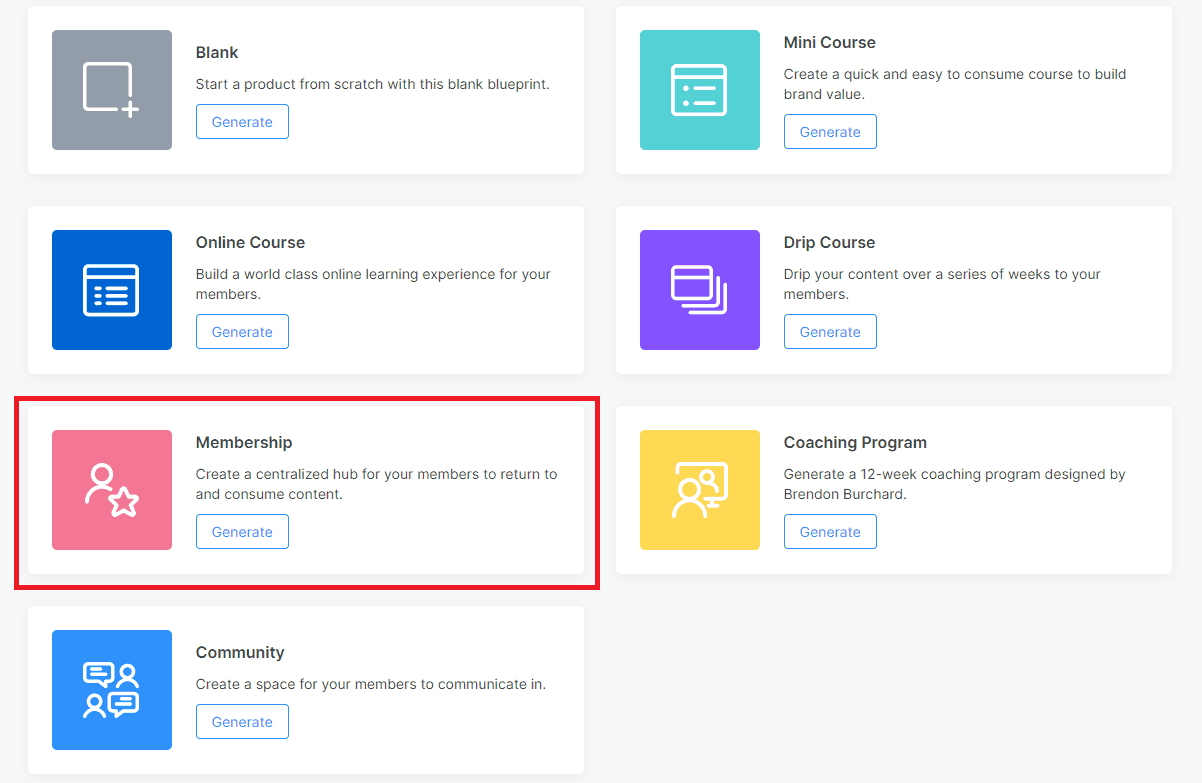The width and height of the screenshot is (1202, 783).
Task: Click the purple Drip Course icon
Action: (700, 290)
